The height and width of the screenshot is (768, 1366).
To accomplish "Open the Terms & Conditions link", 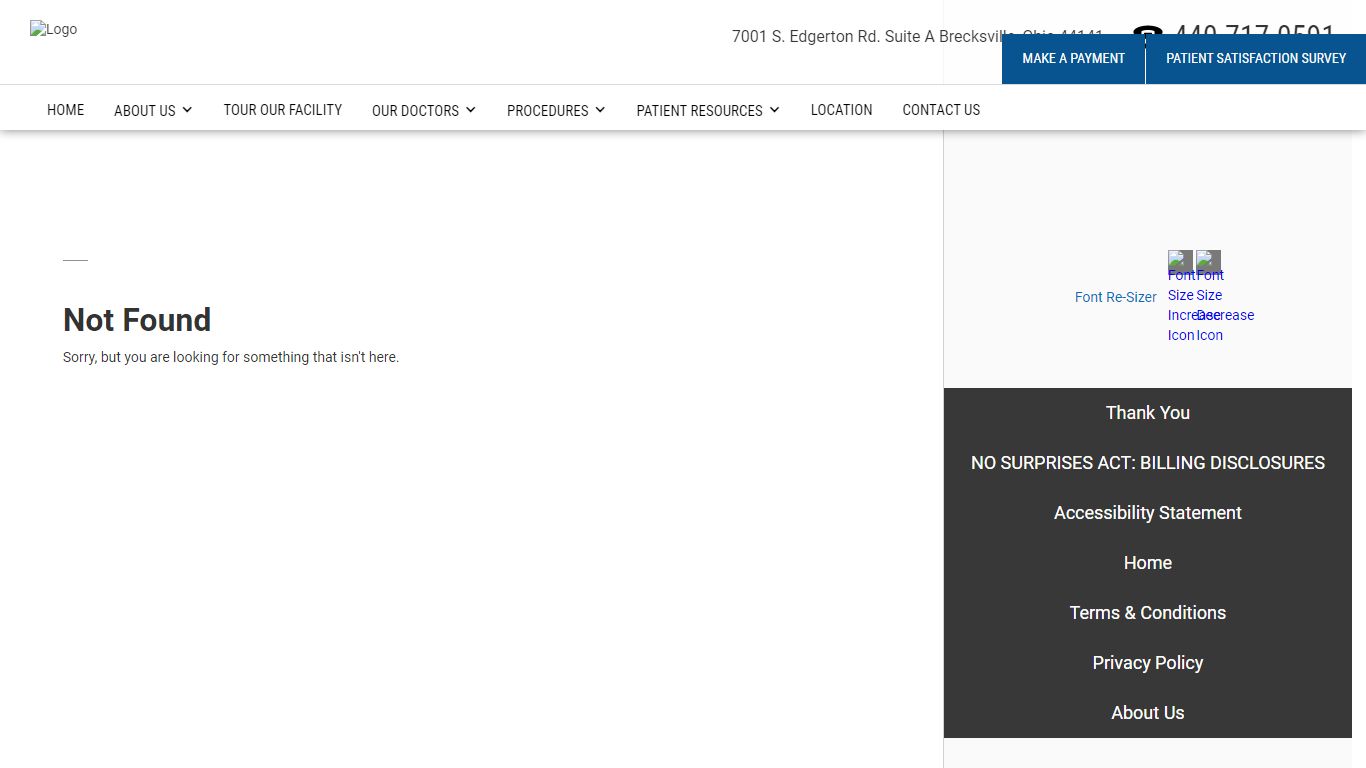I will [x=1148, y=613].
